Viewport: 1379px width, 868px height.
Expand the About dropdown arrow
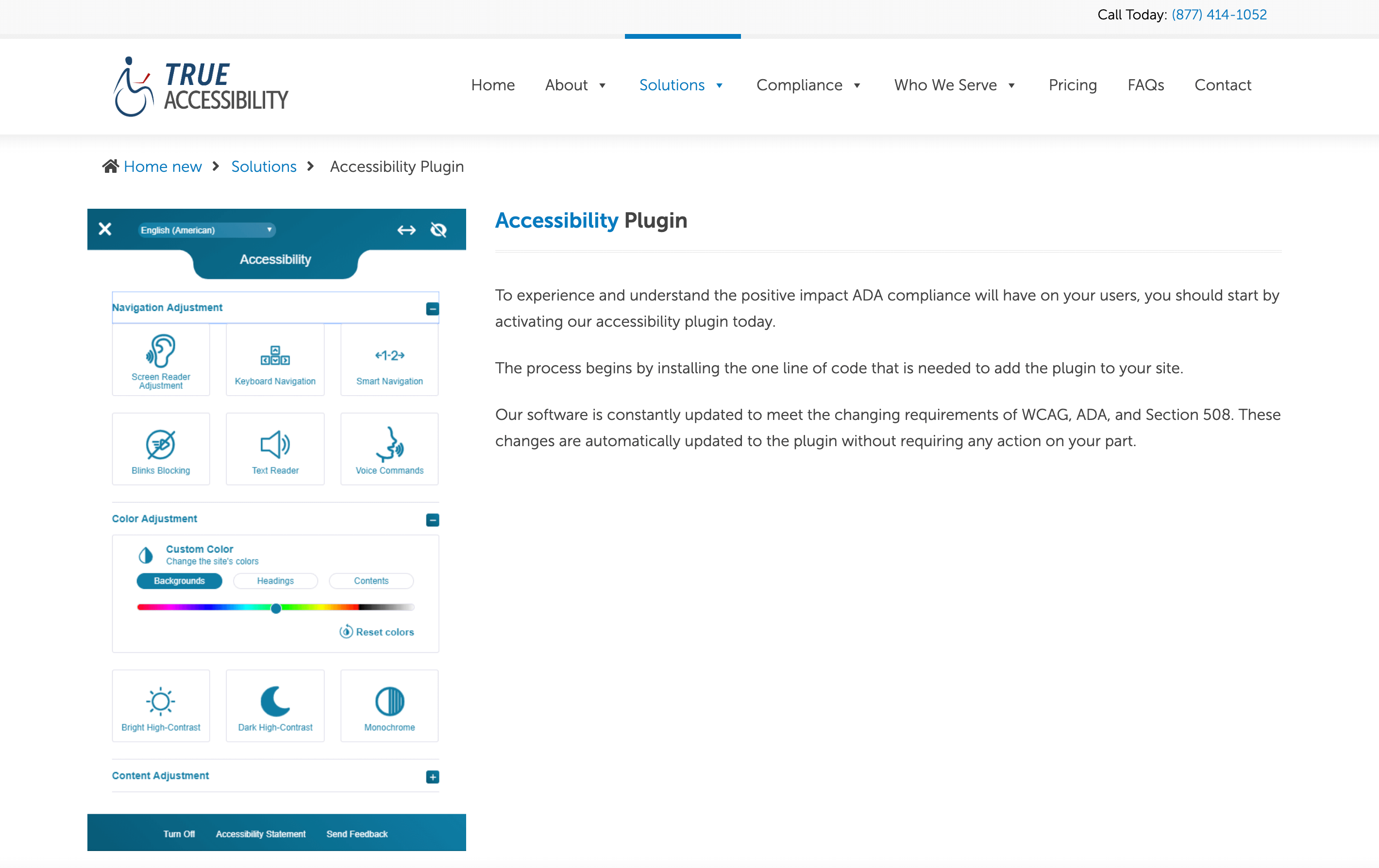coord(602,86)
